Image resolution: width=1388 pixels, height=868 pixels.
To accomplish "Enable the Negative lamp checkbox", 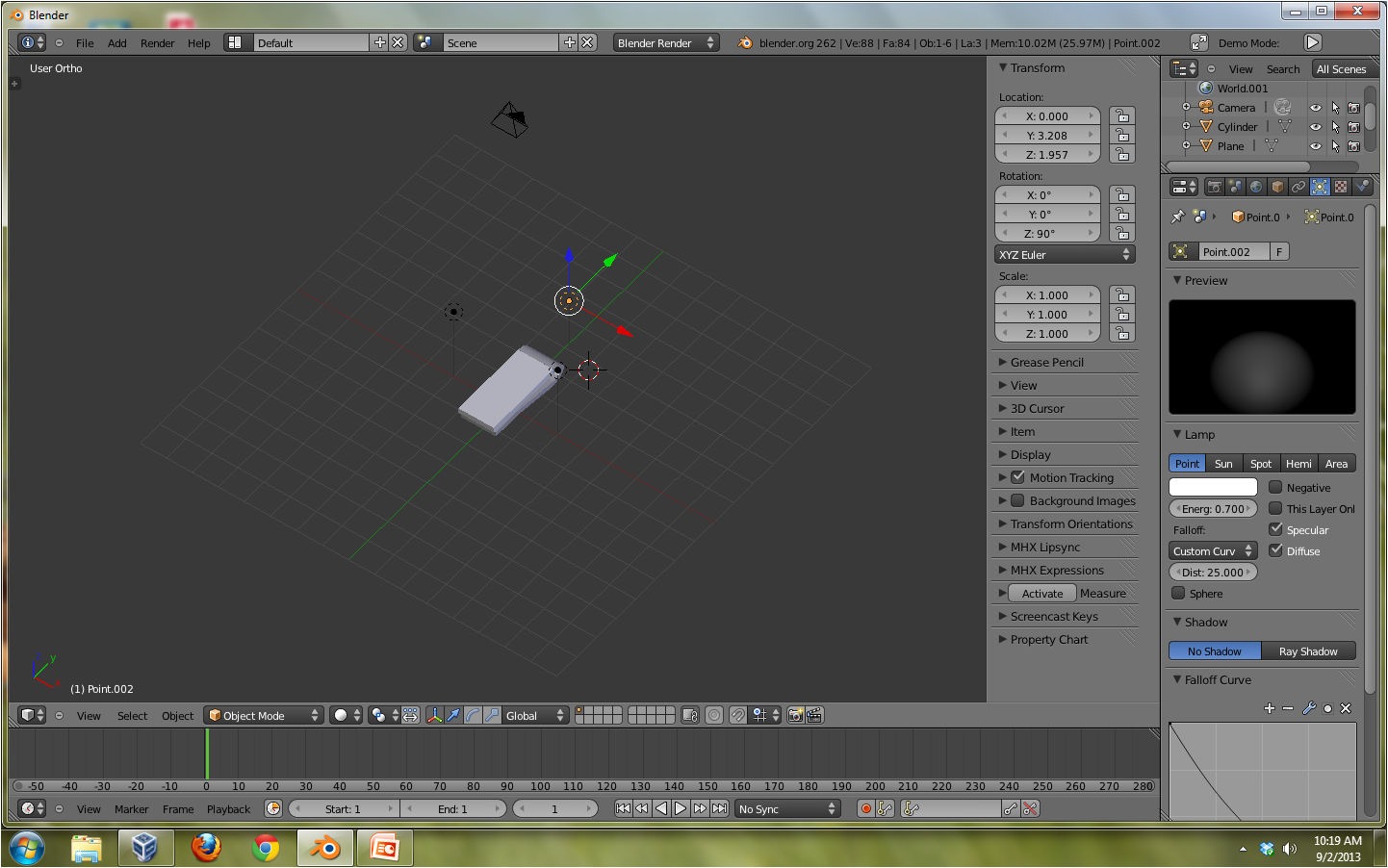I will (x=1275, y=487).
